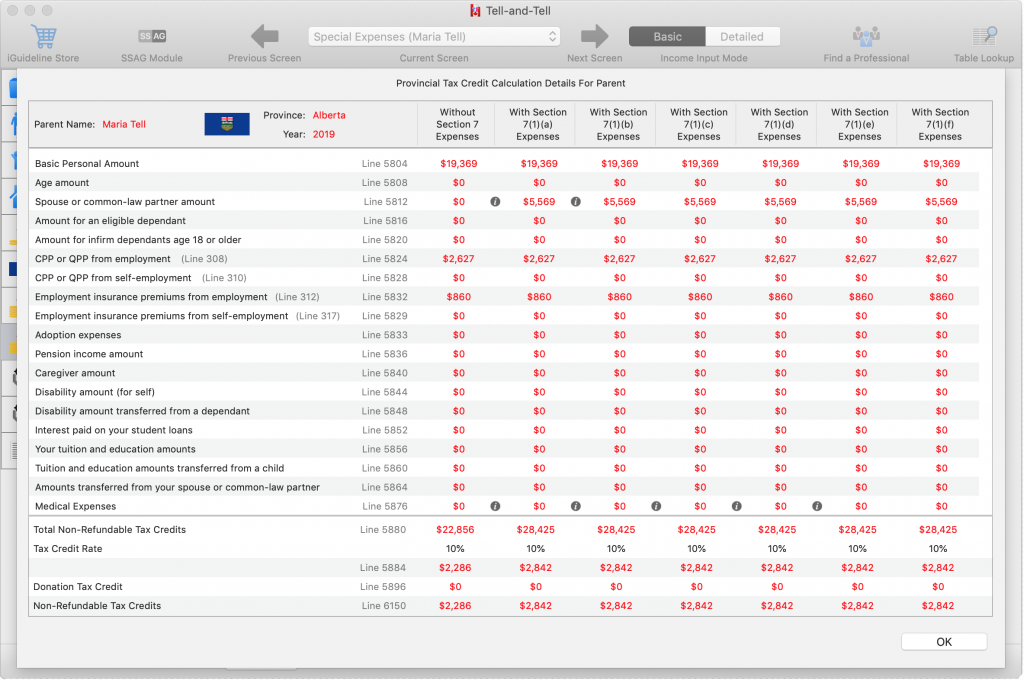
Task: Click Basic Personal Amount row label
Action: click(x=87, y=164)
